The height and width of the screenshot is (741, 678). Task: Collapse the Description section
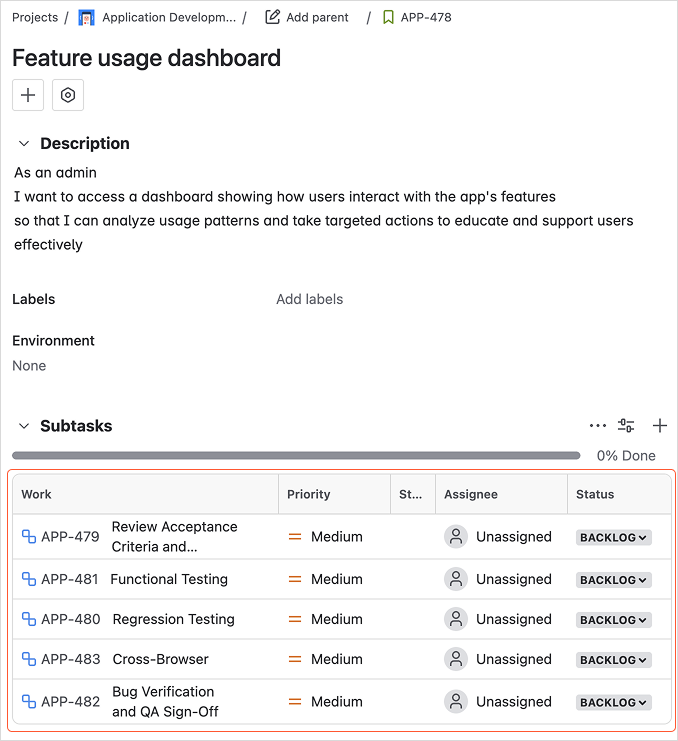[24, 144]
